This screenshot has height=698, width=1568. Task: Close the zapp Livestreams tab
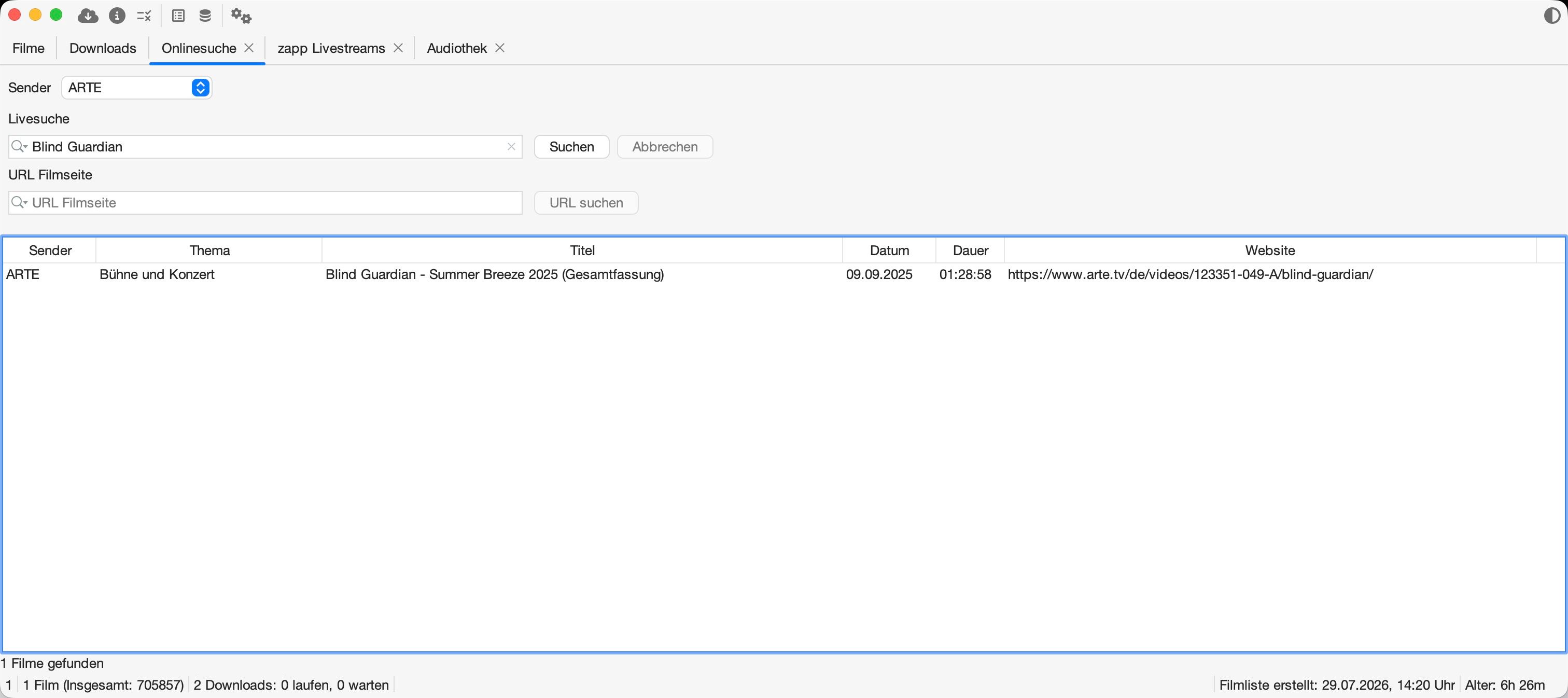(398, 48)
